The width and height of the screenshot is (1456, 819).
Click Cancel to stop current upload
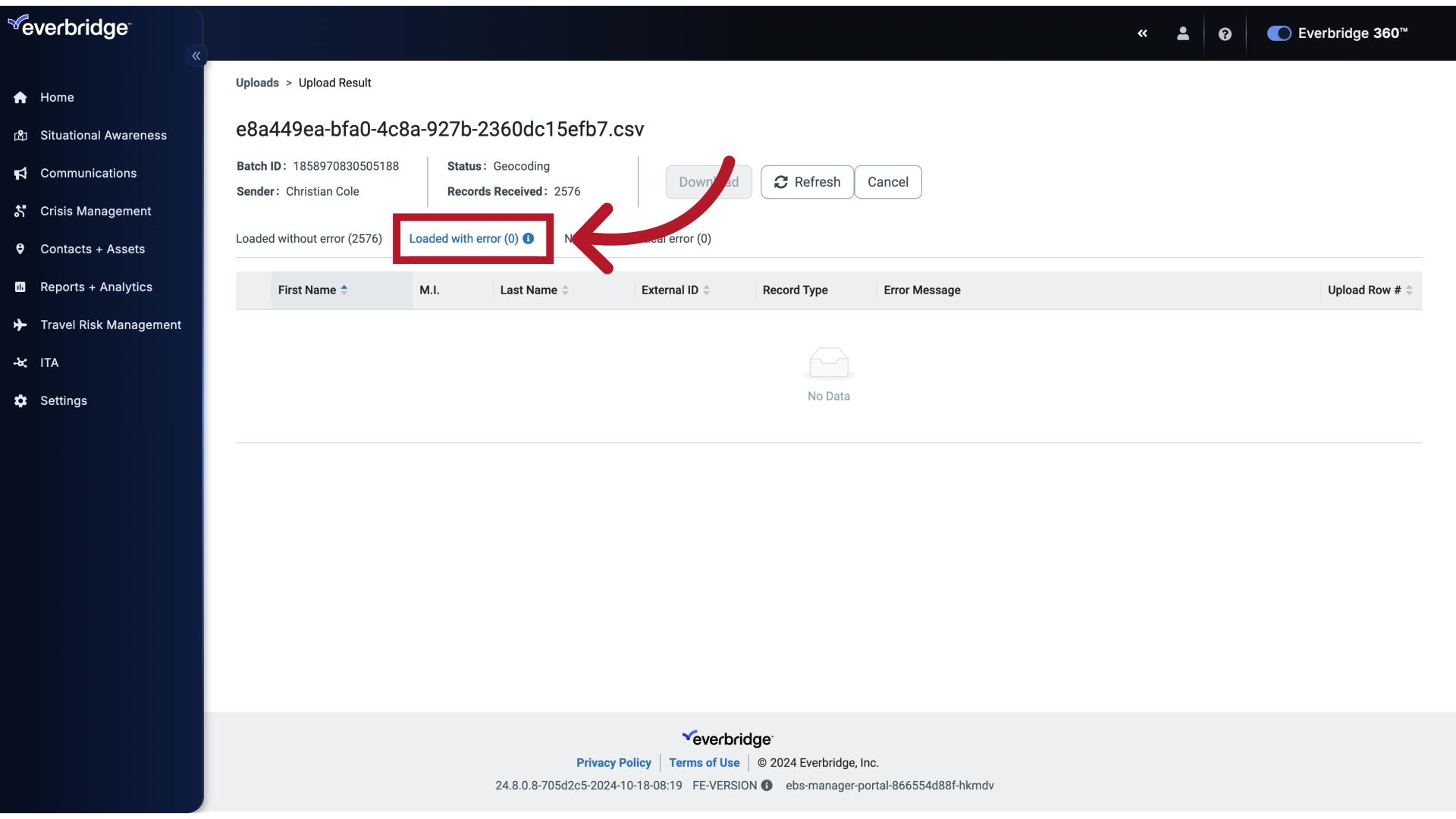[888, 182]
